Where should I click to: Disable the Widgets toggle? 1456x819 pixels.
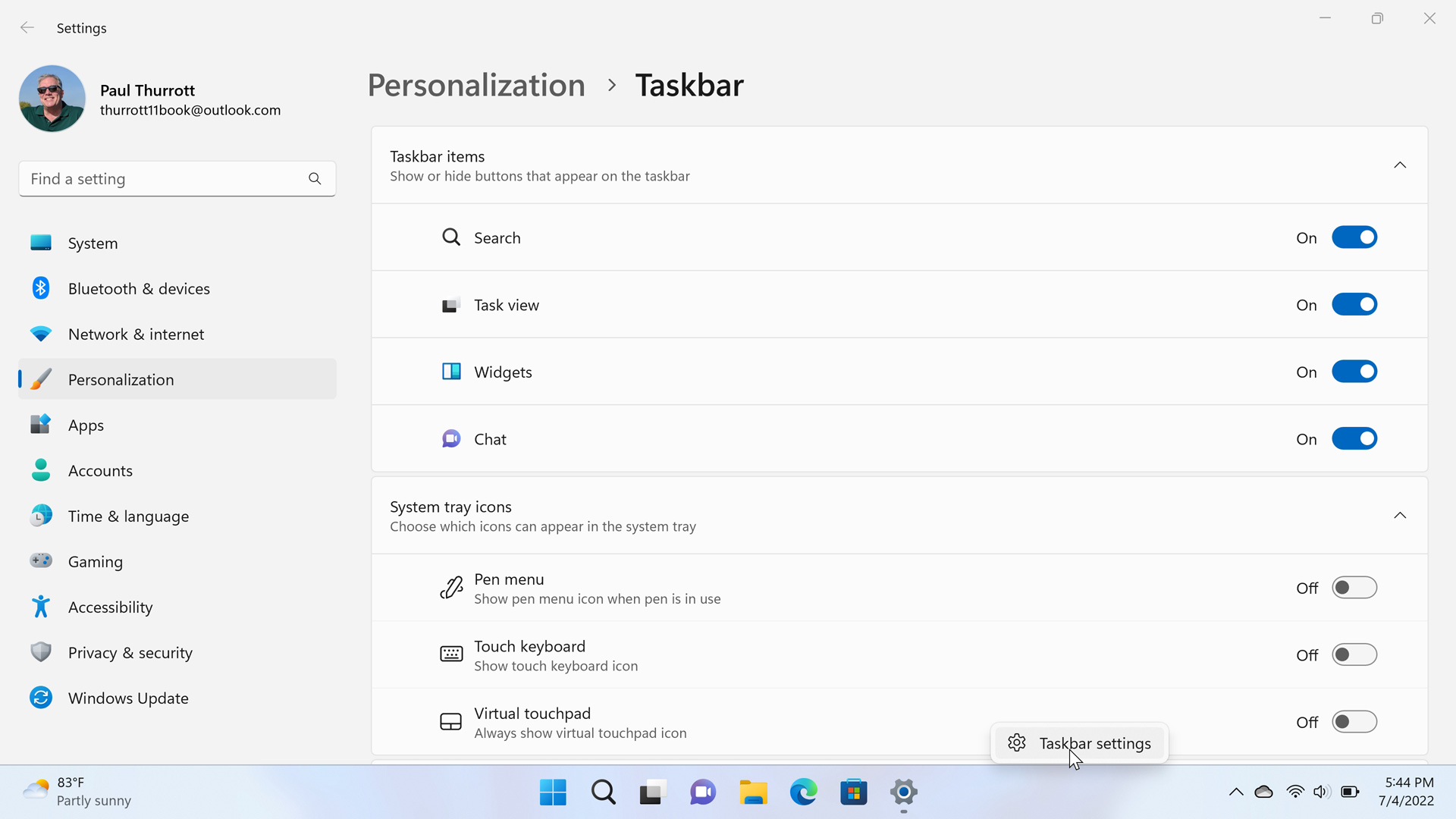pyautogui.click(x=1354, y=372)
